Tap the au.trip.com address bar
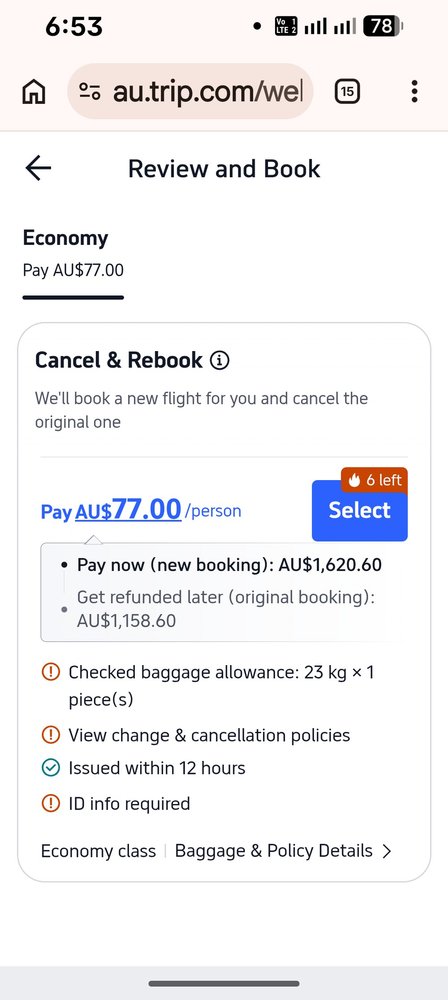Viewport: 448px width, 1000px height. tap(190, 92)
